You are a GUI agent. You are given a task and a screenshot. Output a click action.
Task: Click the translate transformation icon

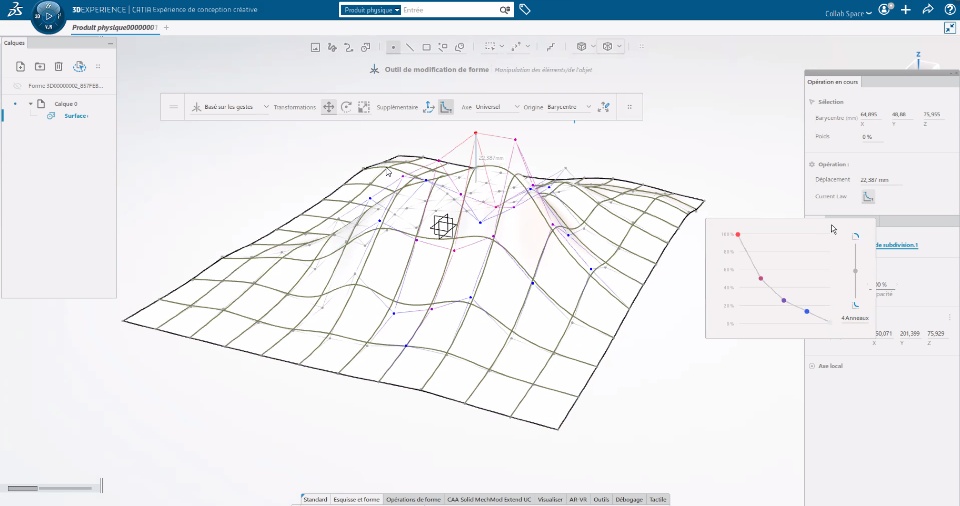[329, 107]
